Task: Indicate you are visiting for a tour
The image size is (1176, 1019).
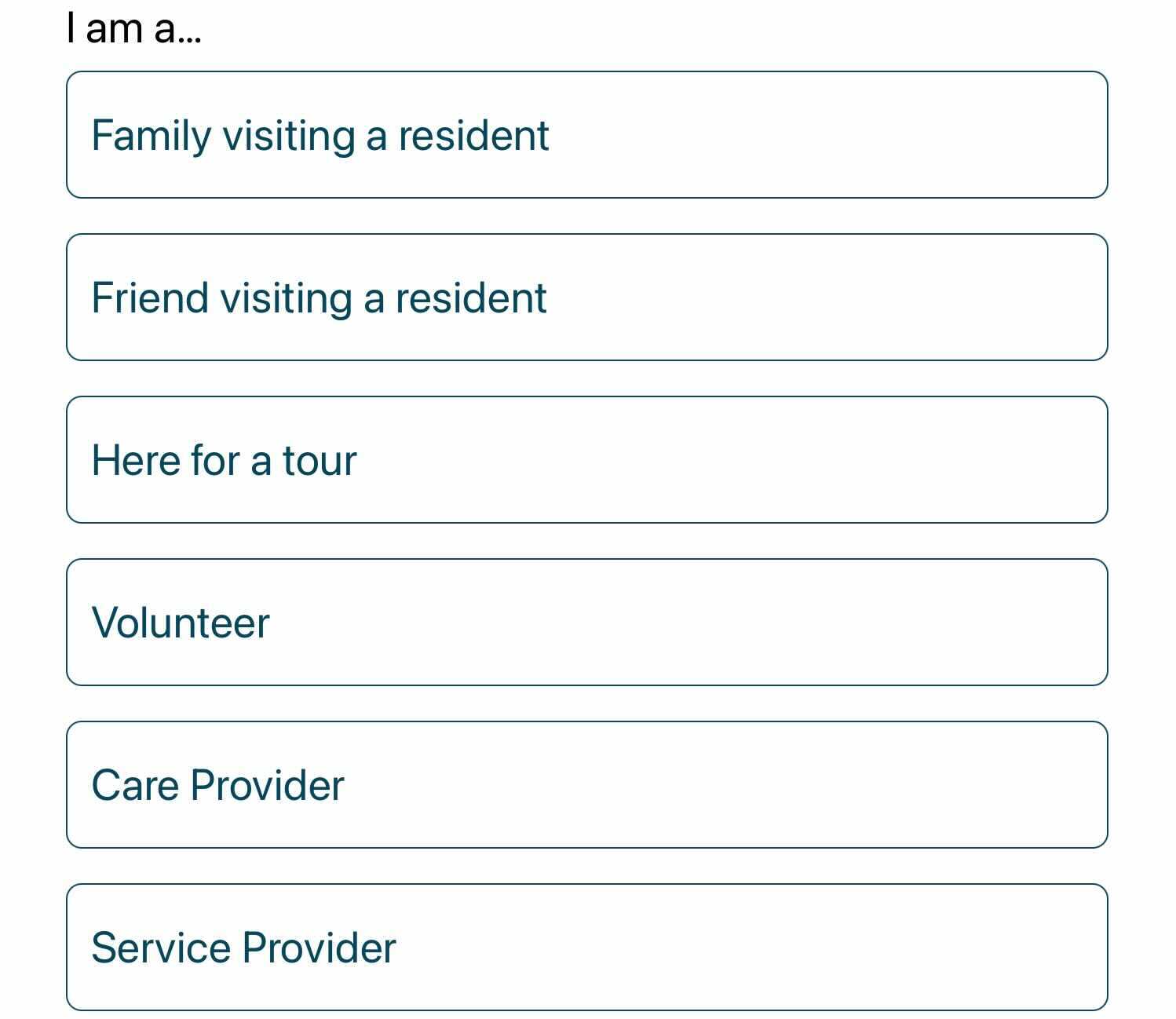Action: [587, 460]
